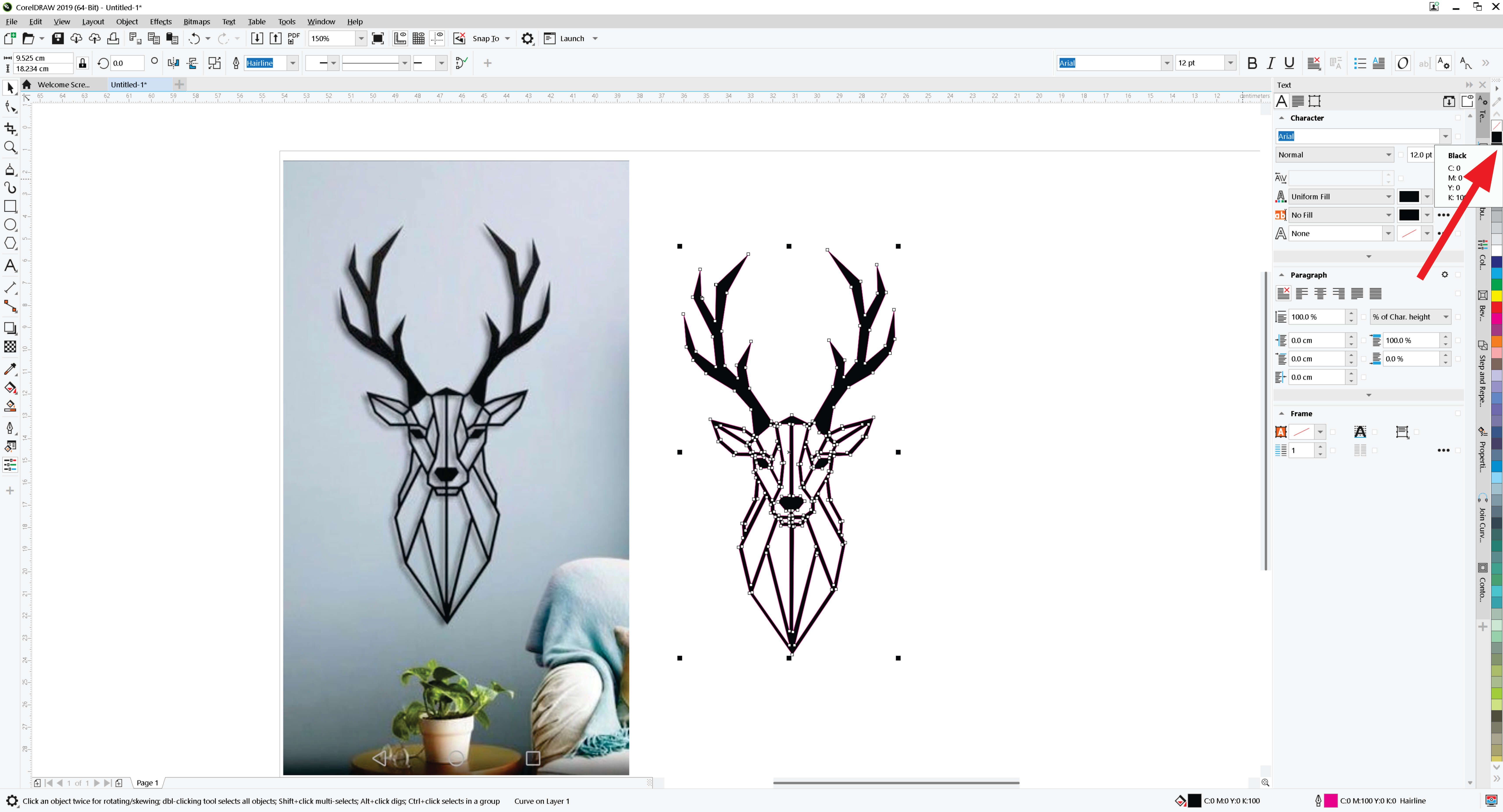
Task: Select the Text tool in toolbox
Action: click(10, 266)
